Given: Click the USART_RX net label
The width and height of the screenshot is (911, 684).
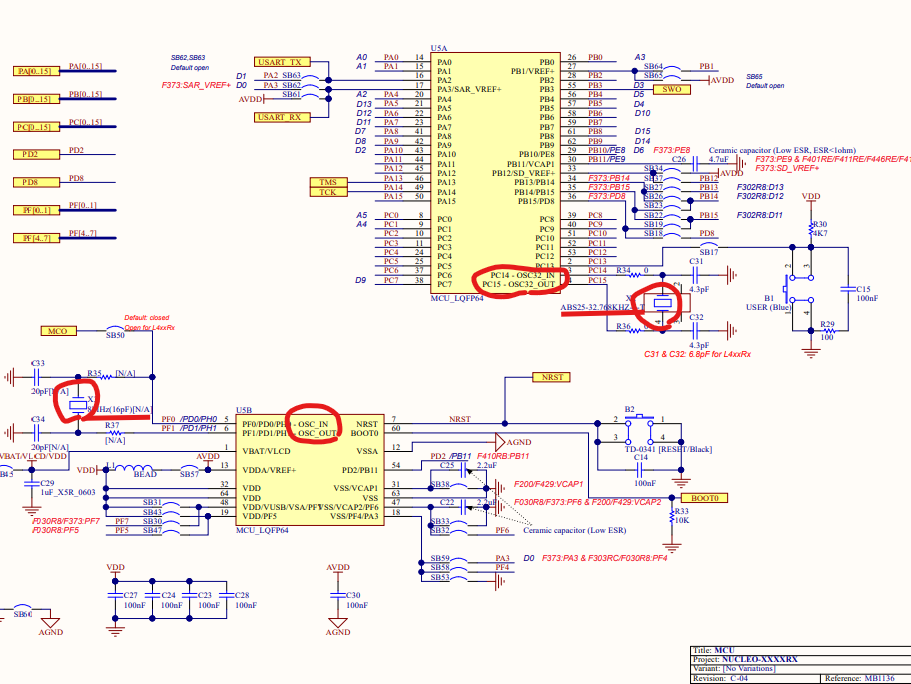Looking at the screenshot, I should pyautogui.click(x=282, y=117).
